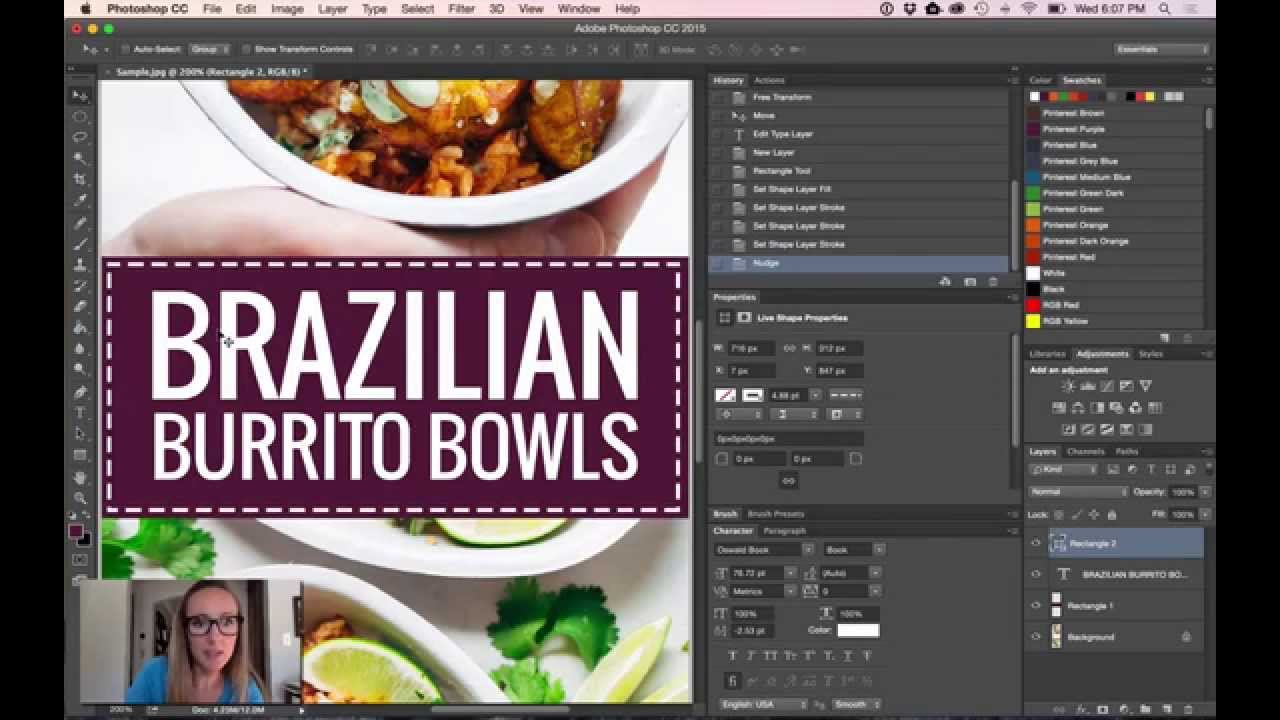Hide the BRAZILIAN BURRITO BO... text layer
Viewport: 1280px width, 720px height.
pos(1036,574)
